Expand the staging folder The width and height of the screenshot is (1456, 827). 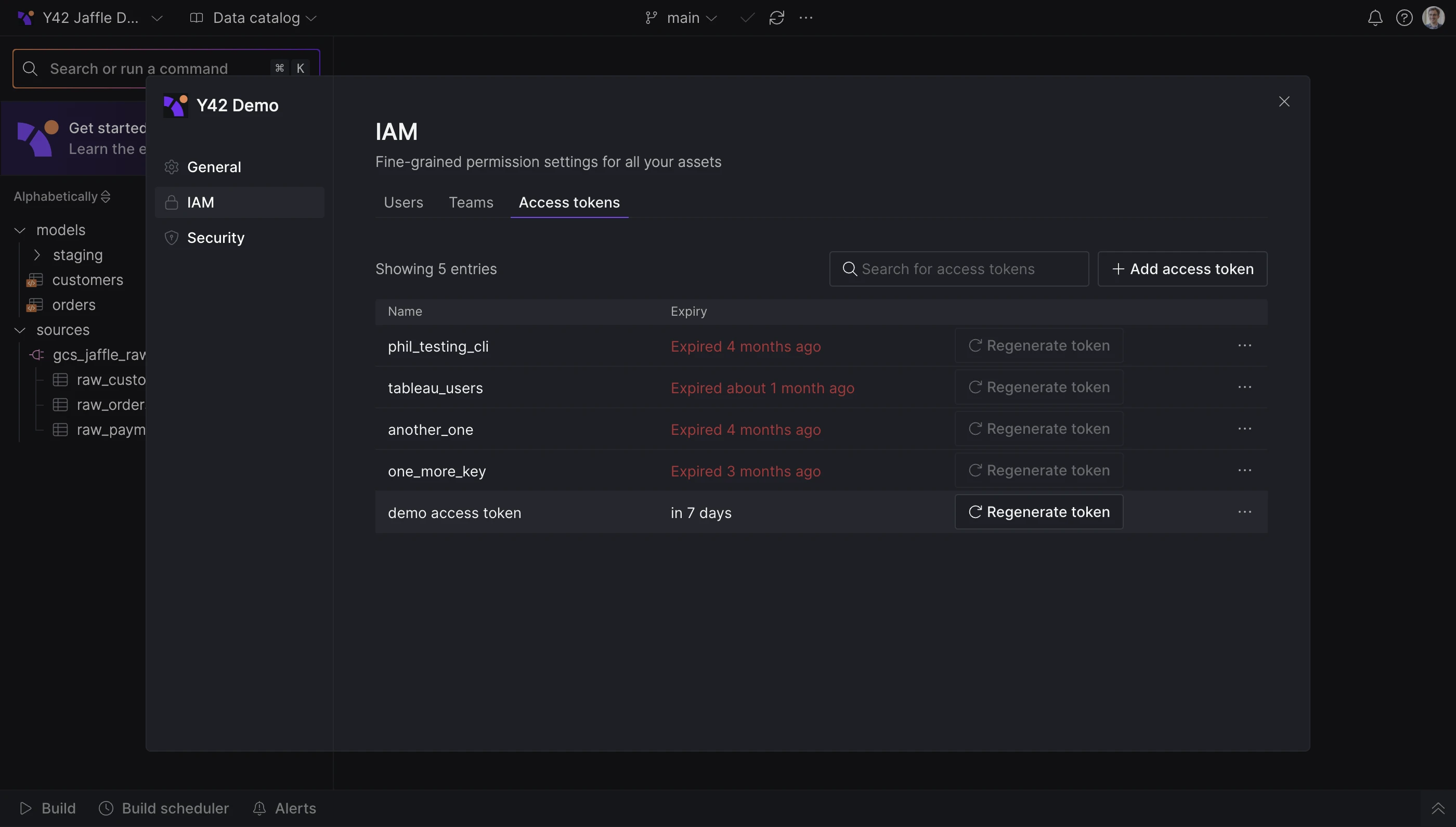click(38, 254)
